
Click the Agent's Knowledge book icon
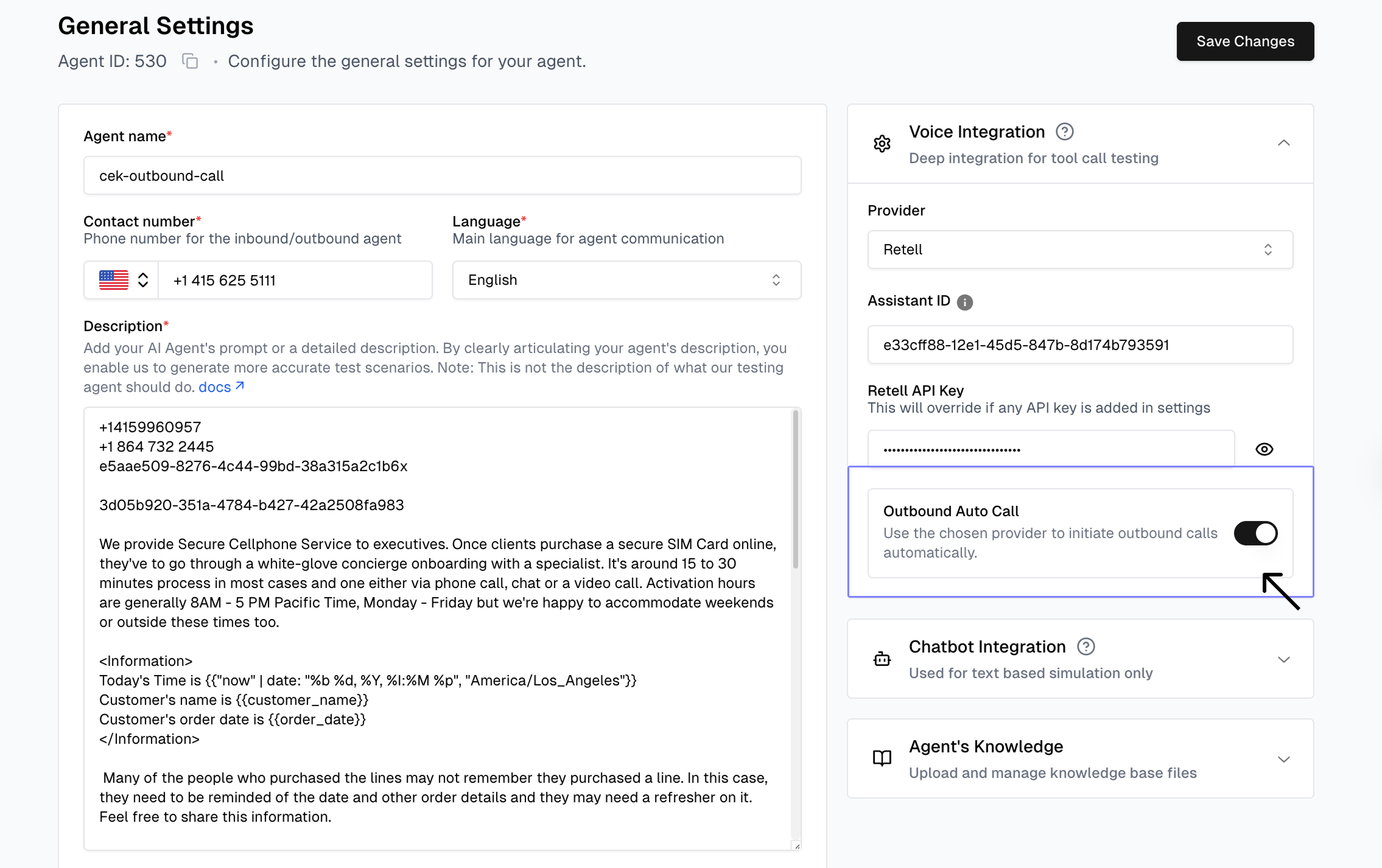882,758
